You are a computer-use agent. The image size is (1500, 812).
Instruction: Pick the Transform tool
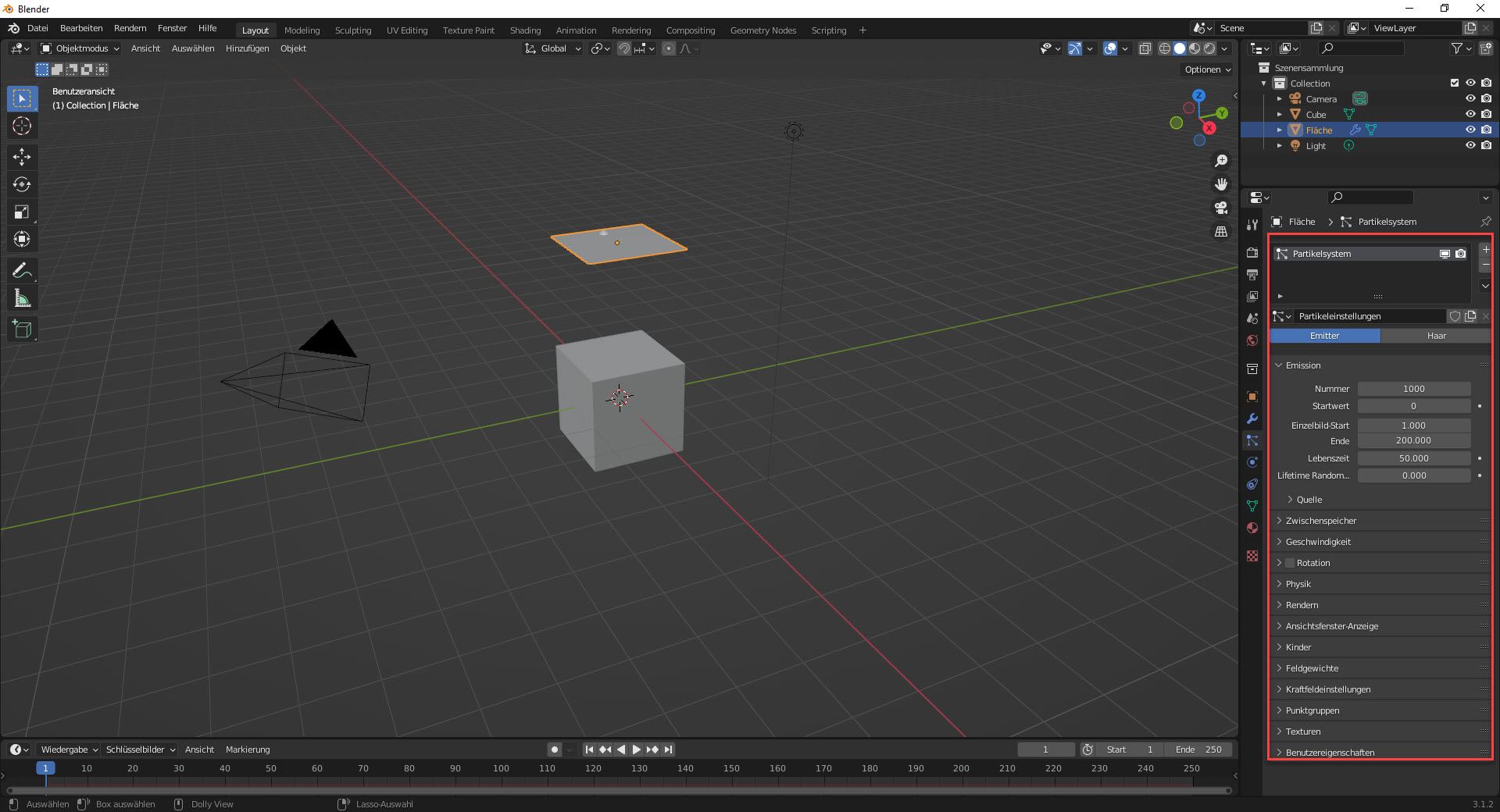point(22,239)
